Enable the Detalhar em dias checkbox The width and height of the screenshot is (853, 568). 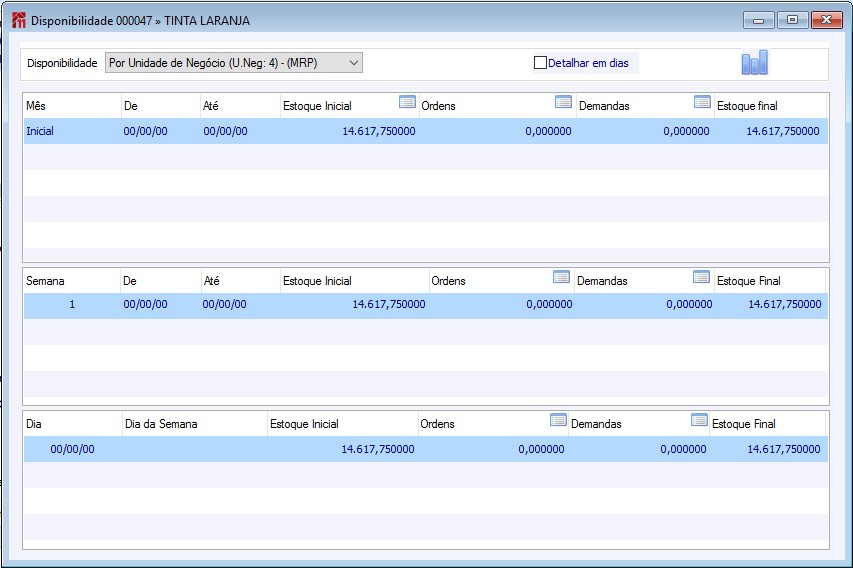540,63
